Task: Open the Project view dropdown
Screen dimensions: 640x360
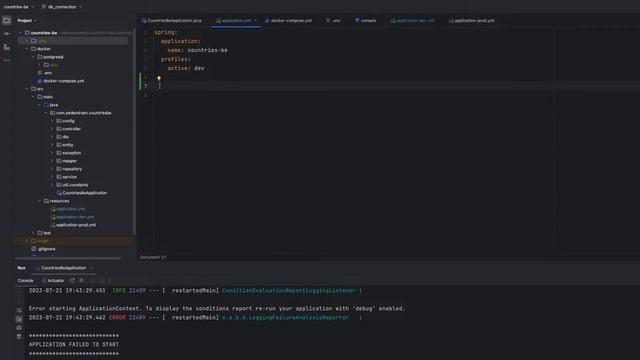Action: pos(27,20)
